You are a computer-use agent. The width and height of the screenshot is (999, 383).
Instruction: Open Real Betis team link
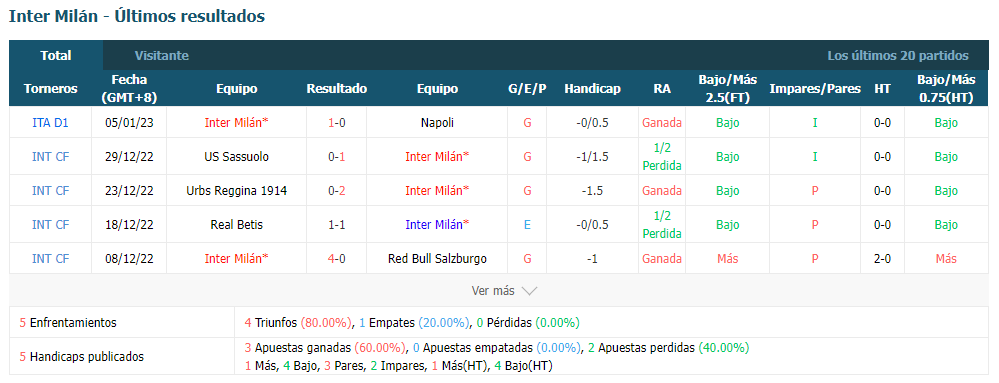pyautogui.click(x=236, y=225)
